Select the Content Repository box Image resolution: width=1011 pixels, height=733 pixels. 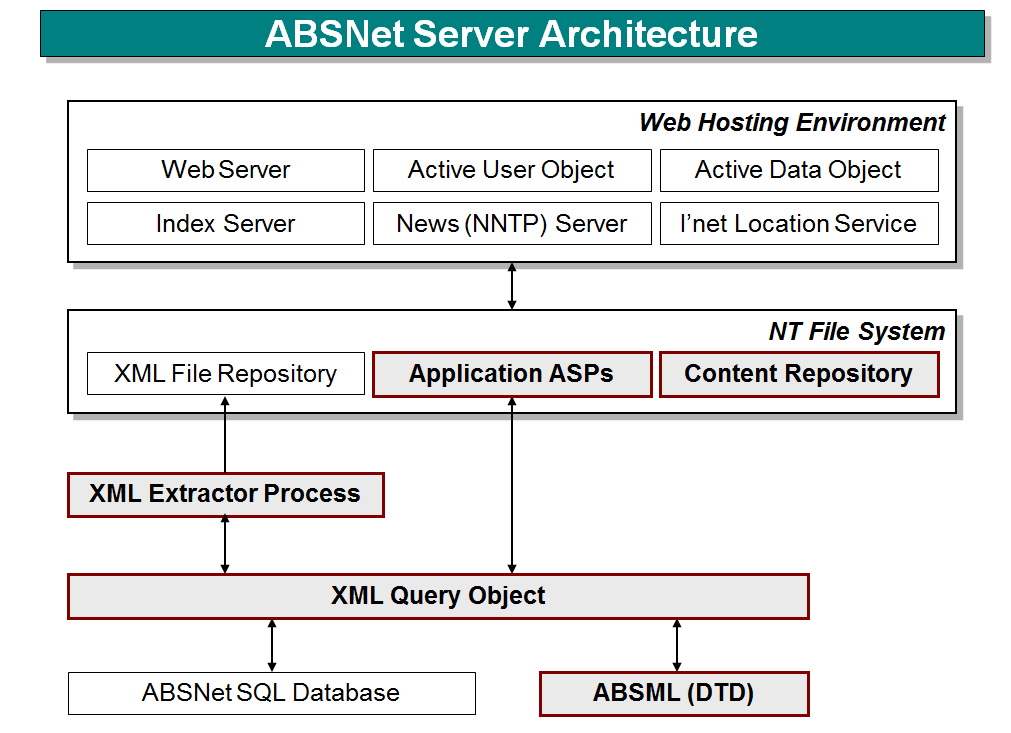pos(798,373)
